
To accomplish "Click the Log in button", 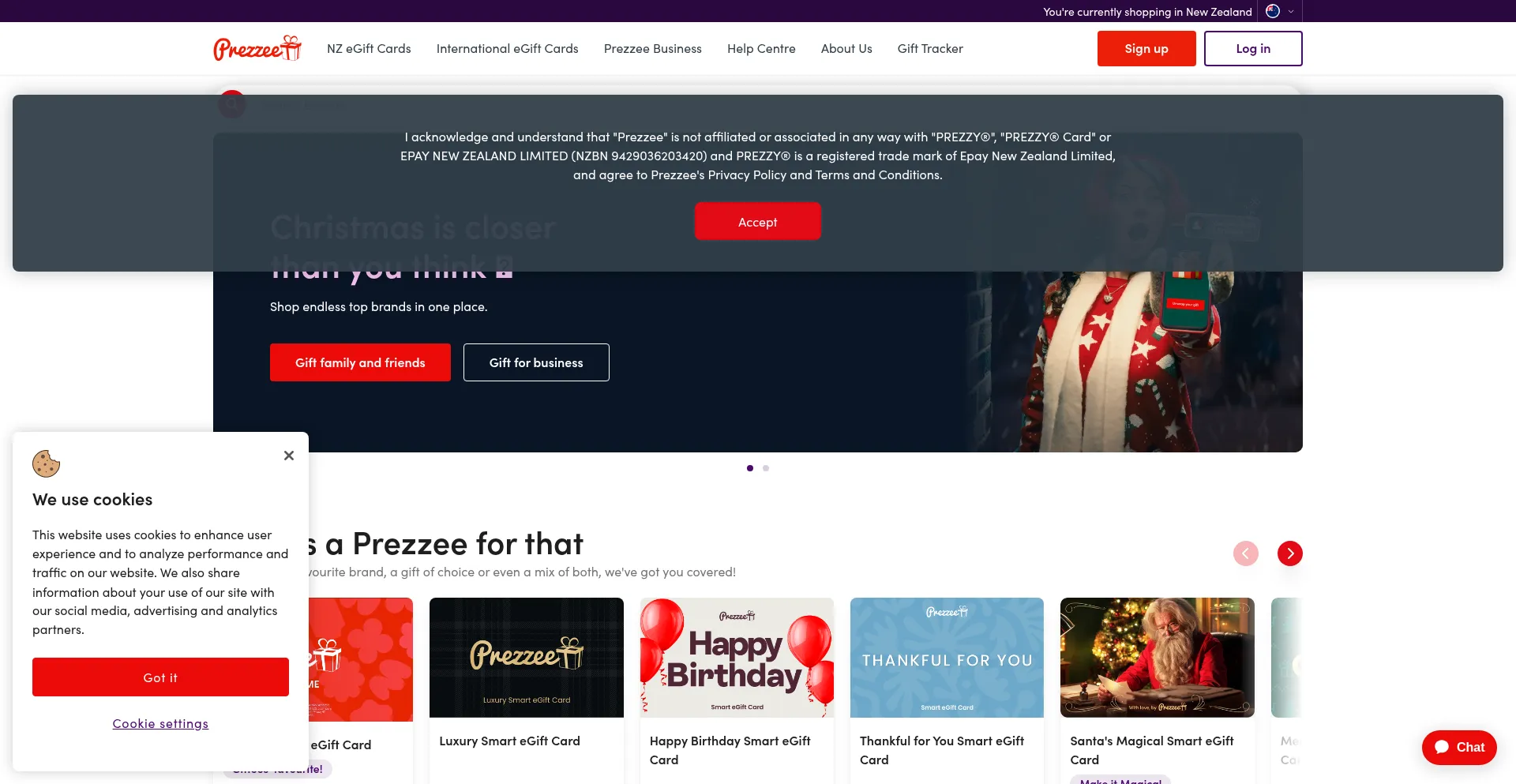I will point(1252,49).
